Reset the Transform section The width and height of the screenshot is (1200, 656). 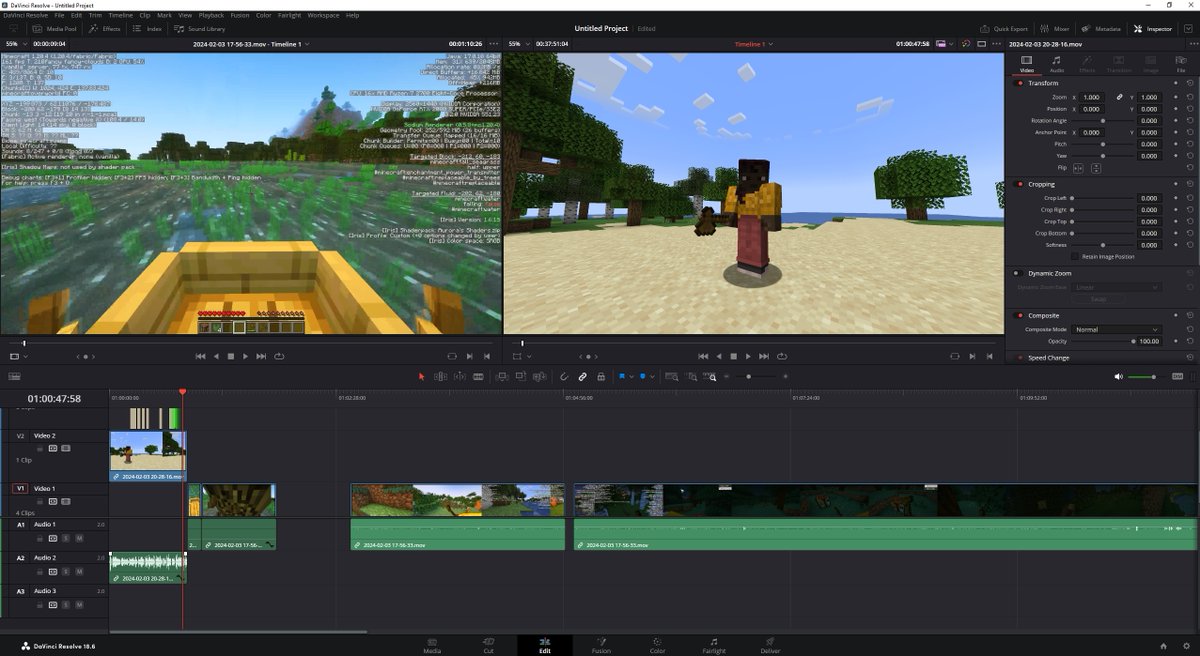click(x=1190, y=83)
